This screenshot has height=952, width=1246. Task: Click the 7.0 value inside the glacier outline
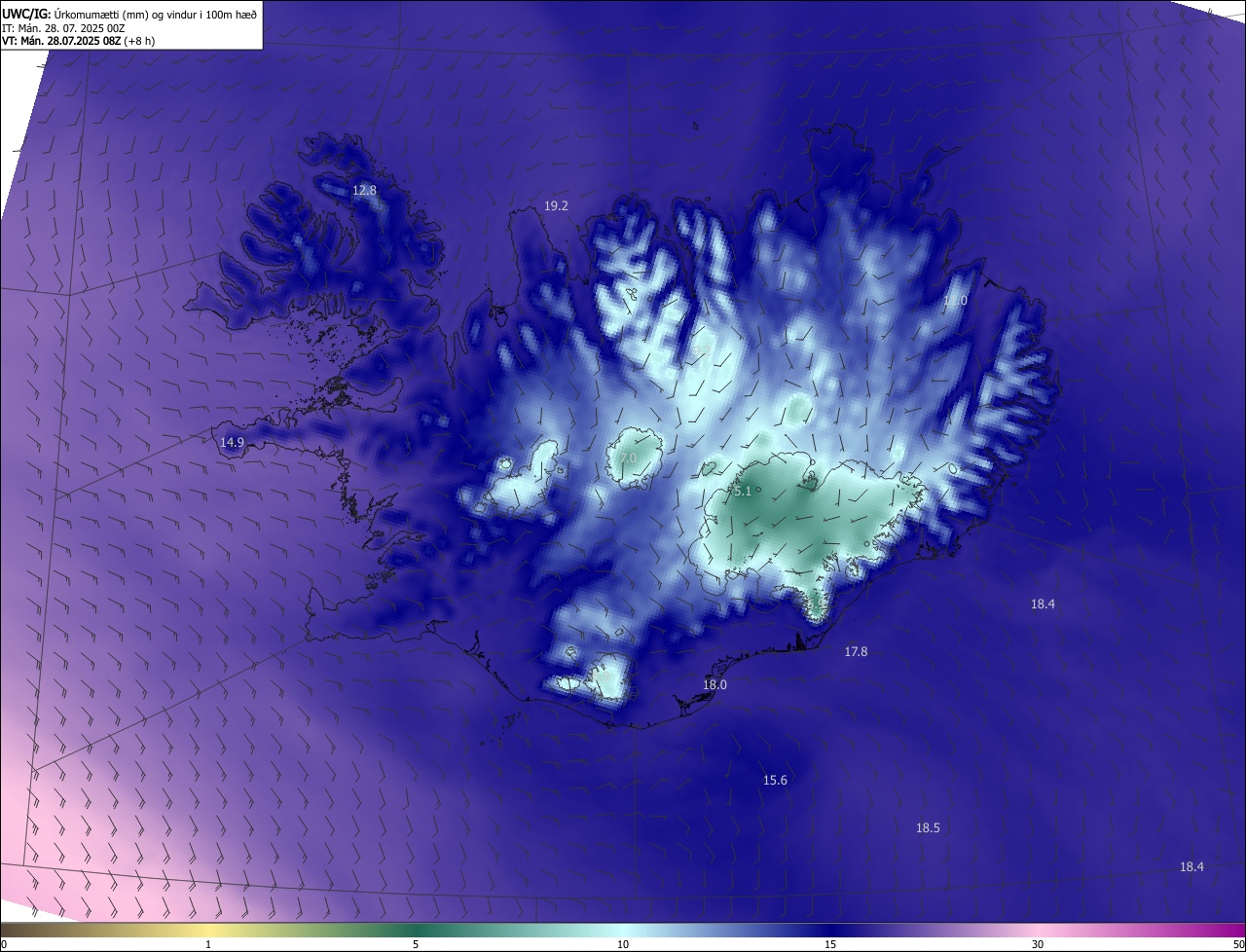pyautogui.click(x=627, y=458)
